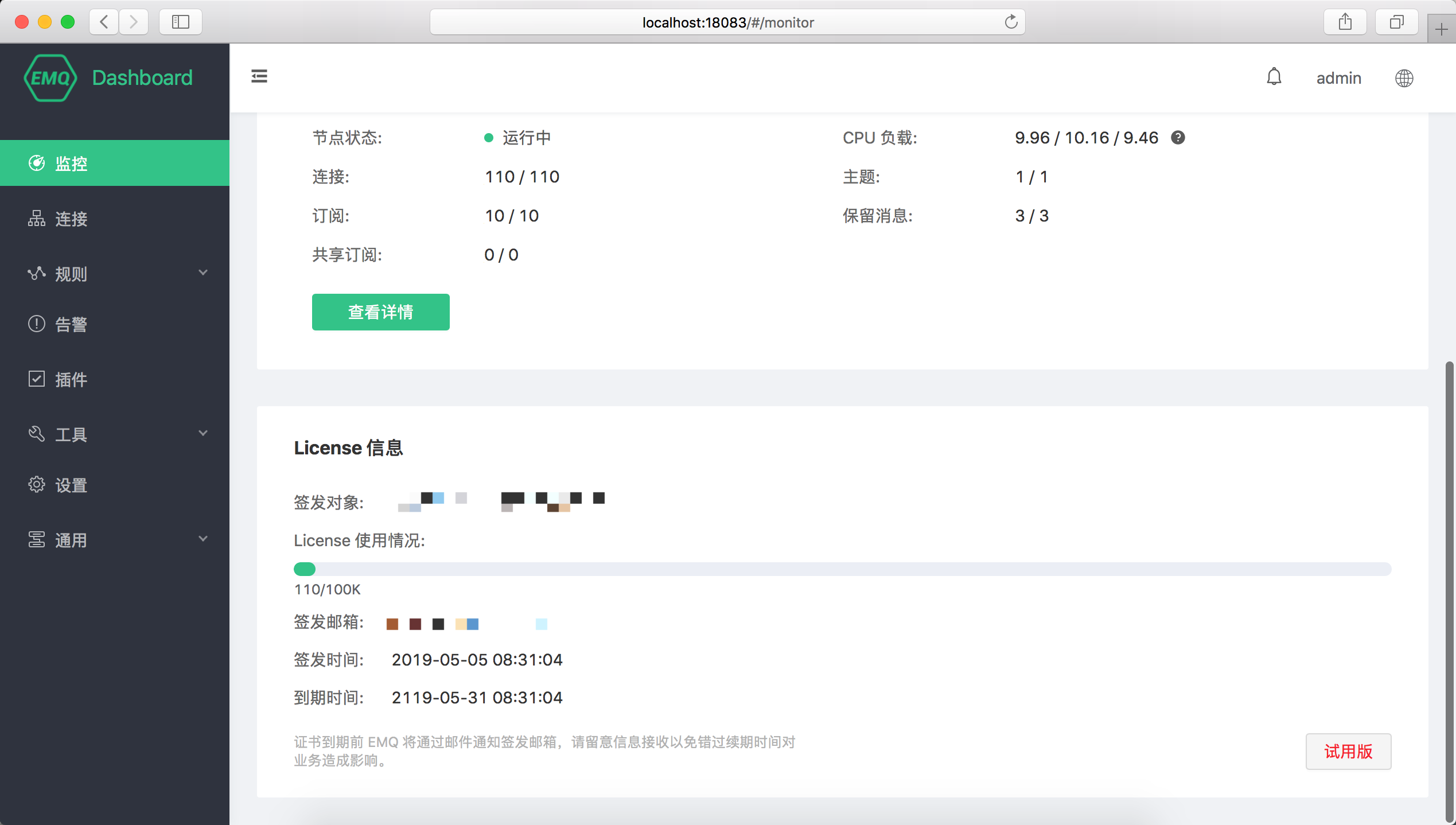The height and width of the screenshot is (825, 1456).
Task: Click connection count 110 / 110
Action: coord(522,177)
